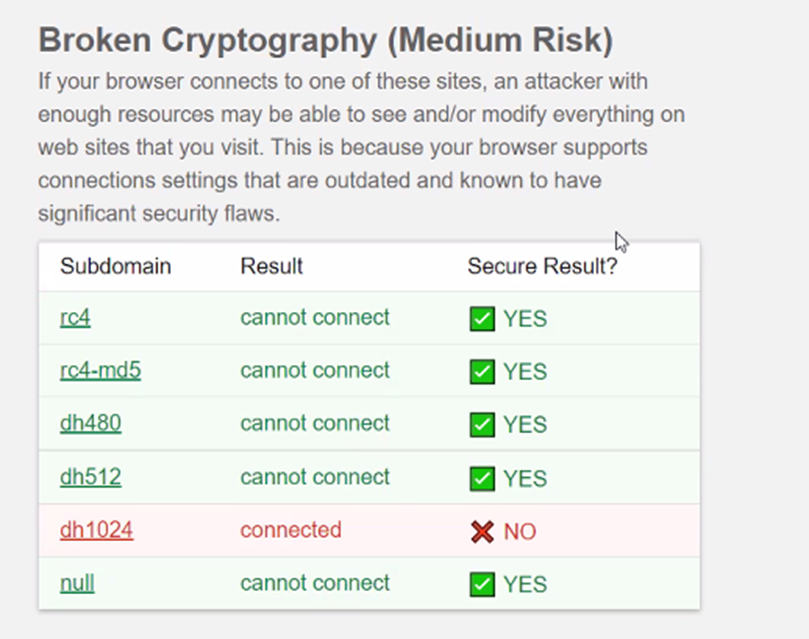Click the green checkmark in the dh512 row

(481, 477)
